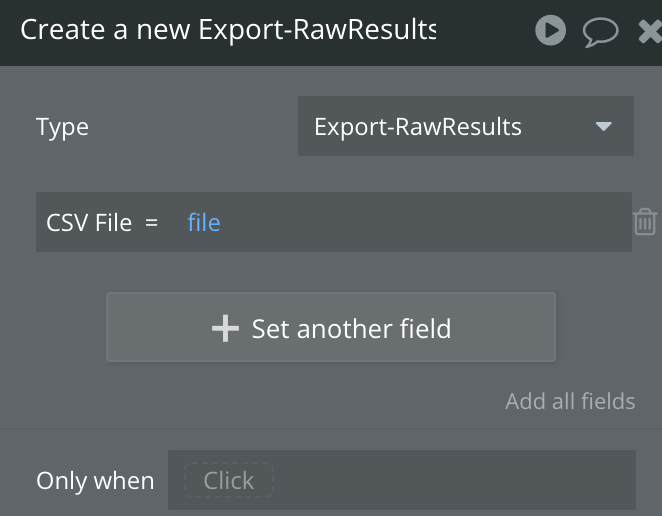This screenshot has width=662, height=516.
Task: Click the play icon in the header
Action: (x=551, y=30)
